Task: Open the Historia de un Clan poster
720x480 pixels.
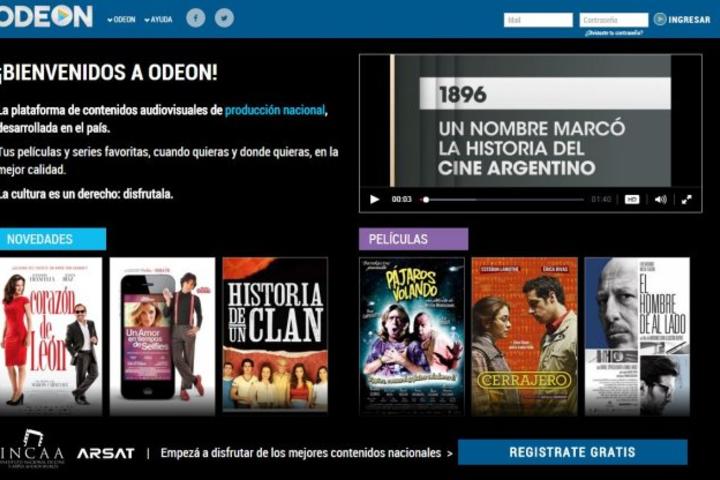Action: coord(275,335)
